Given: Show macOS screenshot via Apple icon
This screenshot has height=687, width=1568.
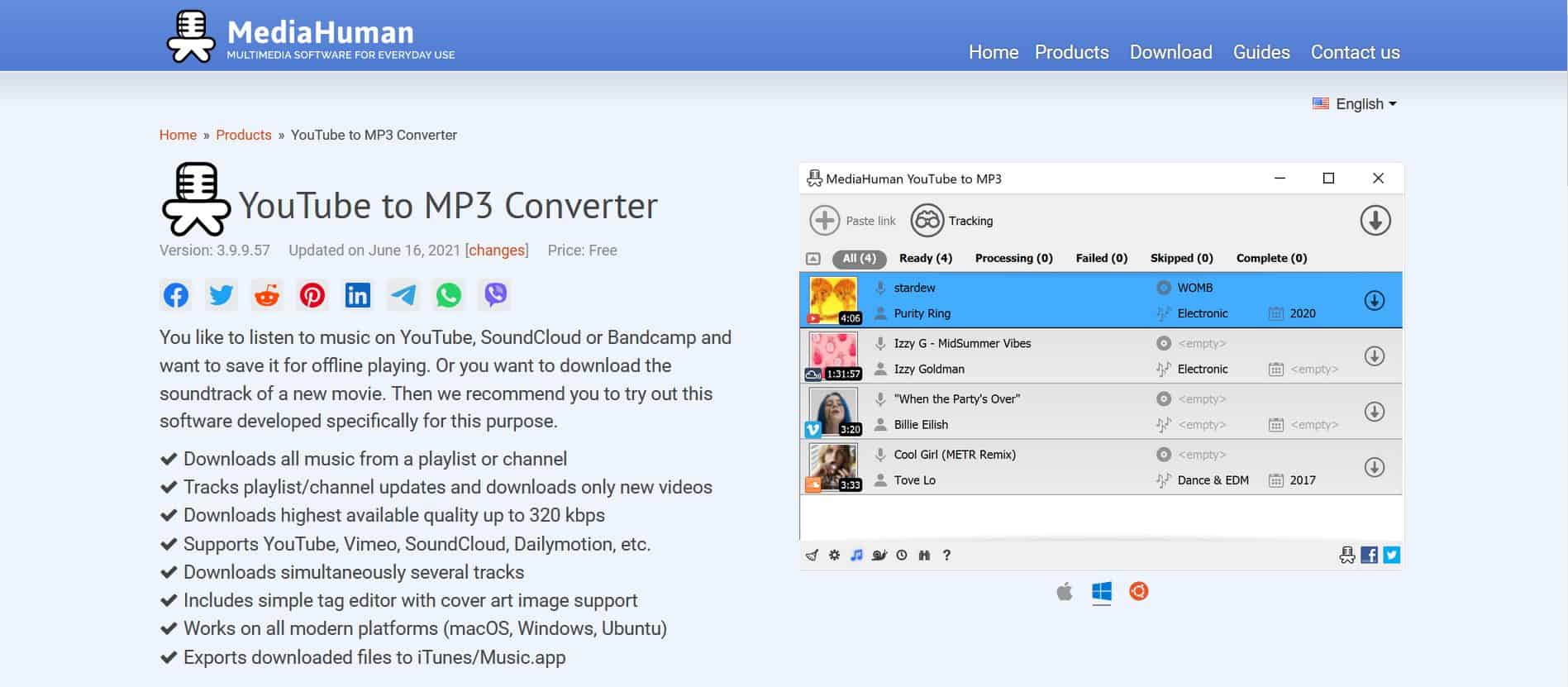Looking at the screenshot, I should pos(1065,591).
